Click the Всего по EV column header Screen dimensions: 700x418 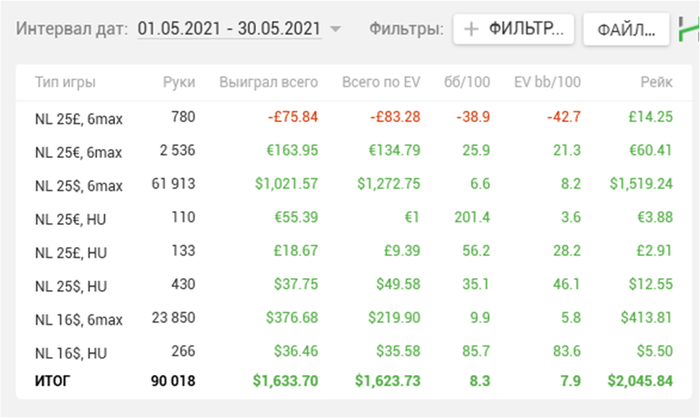point(378,83)
